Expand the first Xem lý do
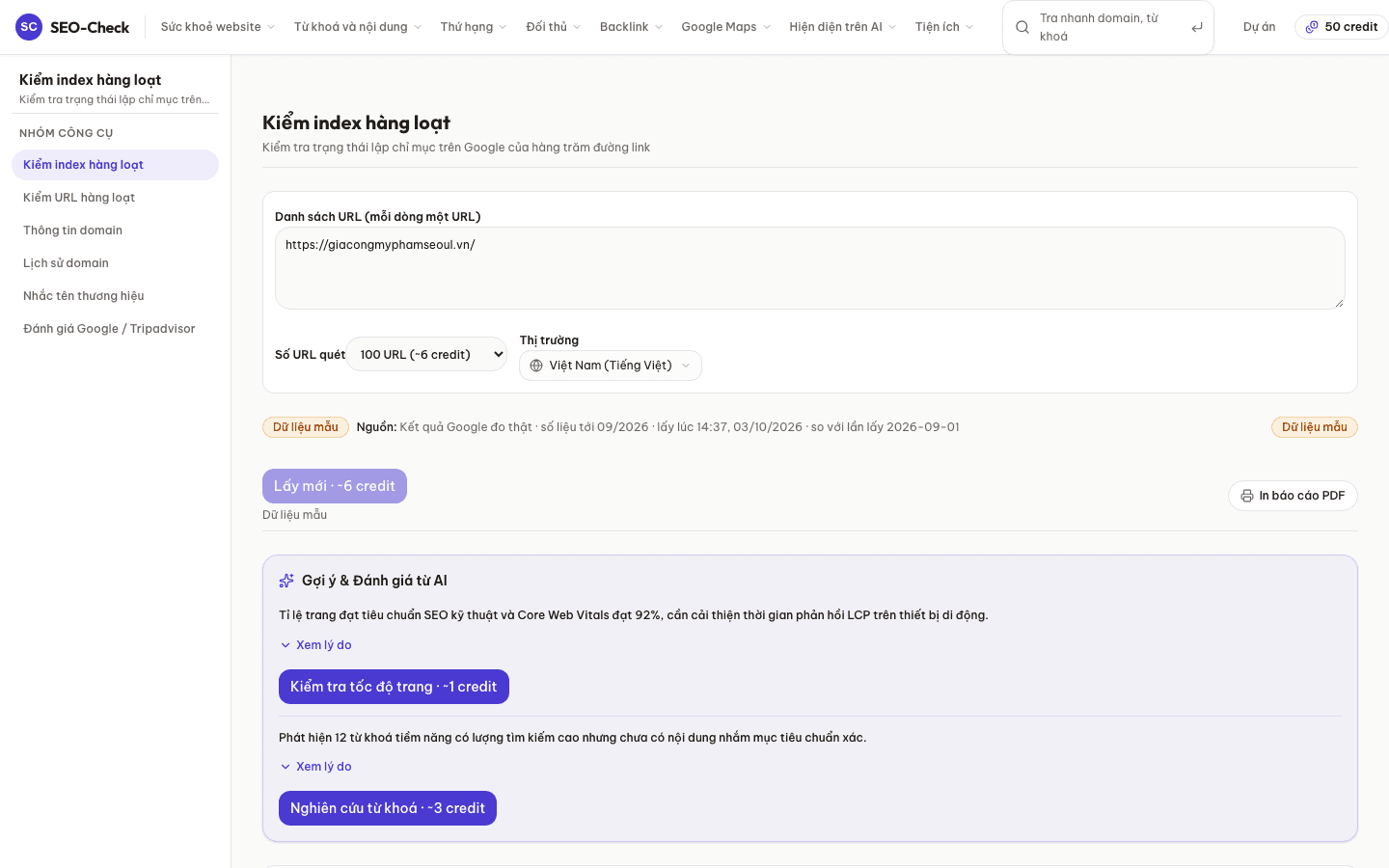Viewport: 1389px width, 868px height. (315, 645)
